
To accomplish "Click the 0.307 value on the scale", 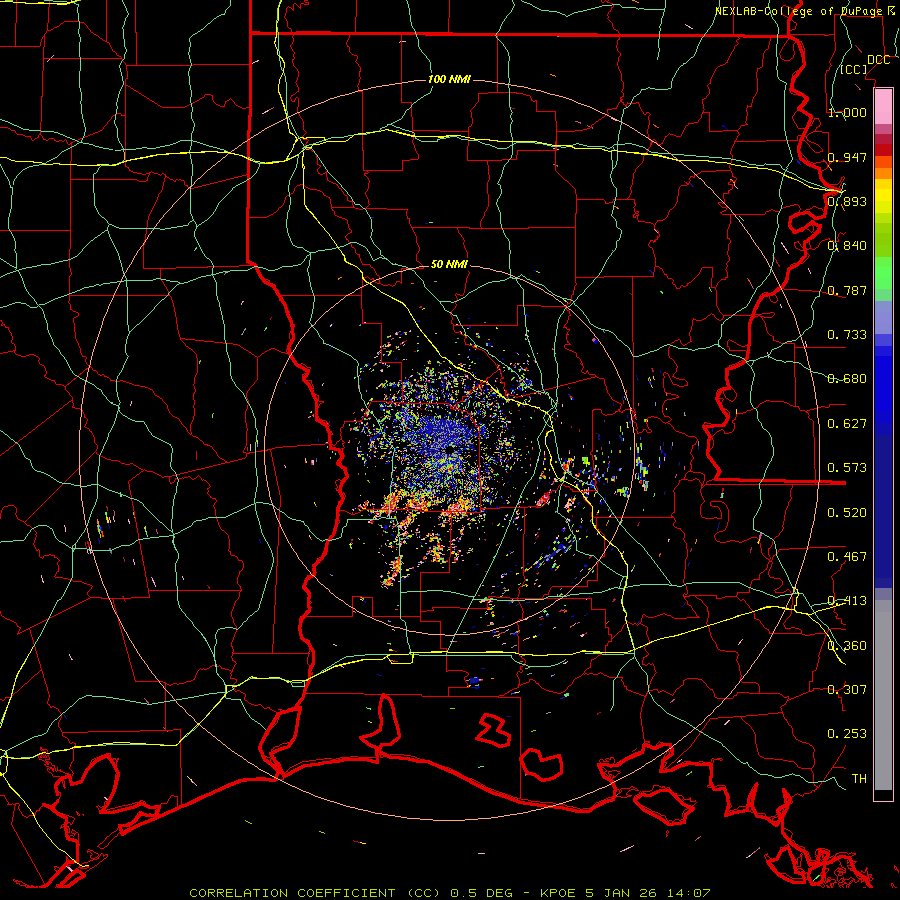I will (x=847, y=690).
